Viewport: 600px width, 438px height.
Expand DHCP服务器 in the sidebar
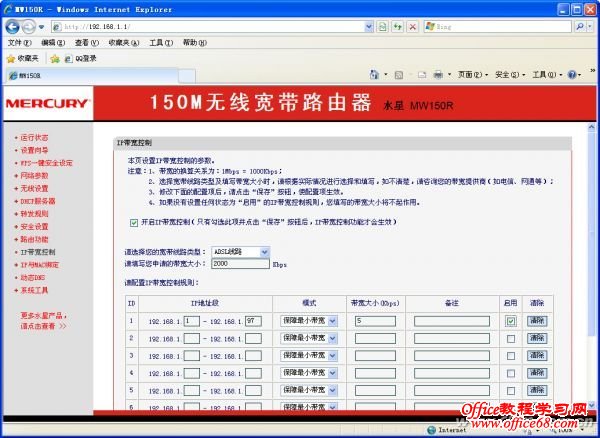click(38, 201)
